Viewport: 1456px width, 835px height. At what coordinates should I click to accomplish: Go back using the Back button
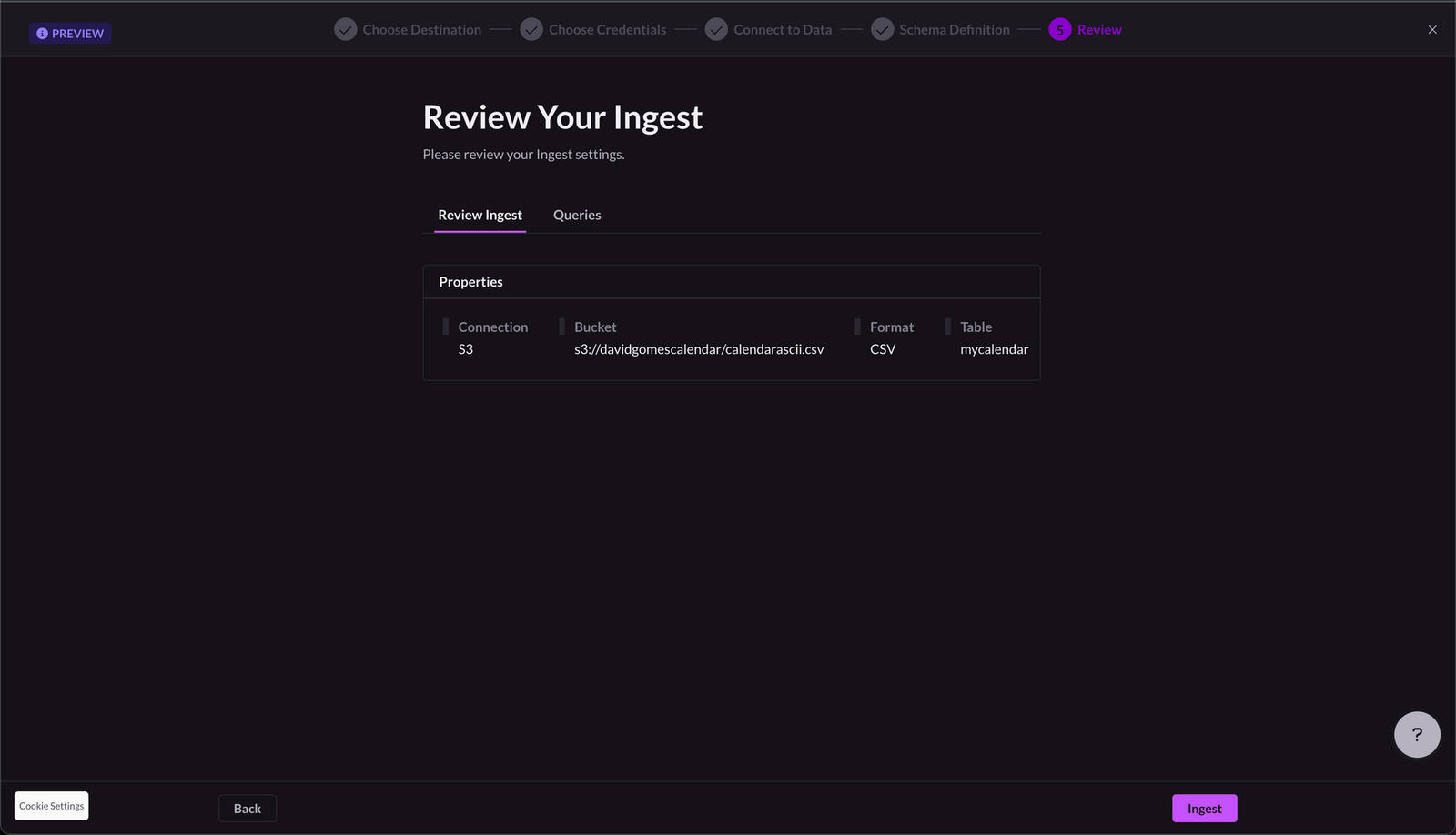tap(247, 808)
